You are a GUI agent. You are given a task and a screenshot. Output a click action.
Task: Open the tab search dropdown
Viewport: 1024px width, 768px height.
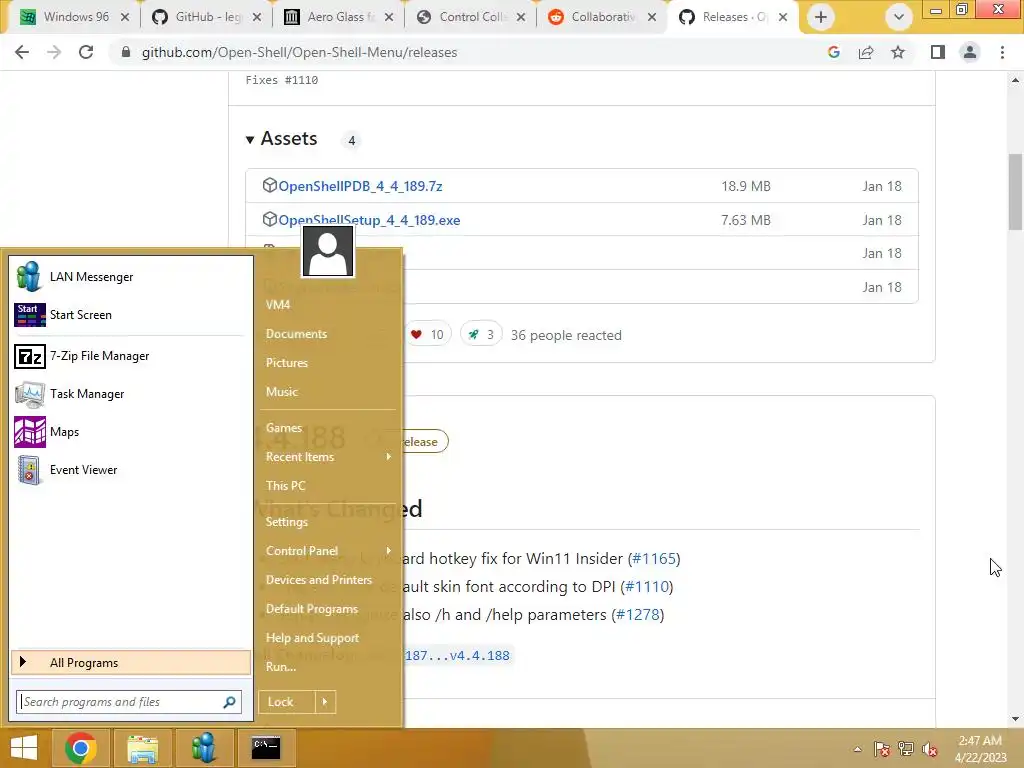point(899,17)
